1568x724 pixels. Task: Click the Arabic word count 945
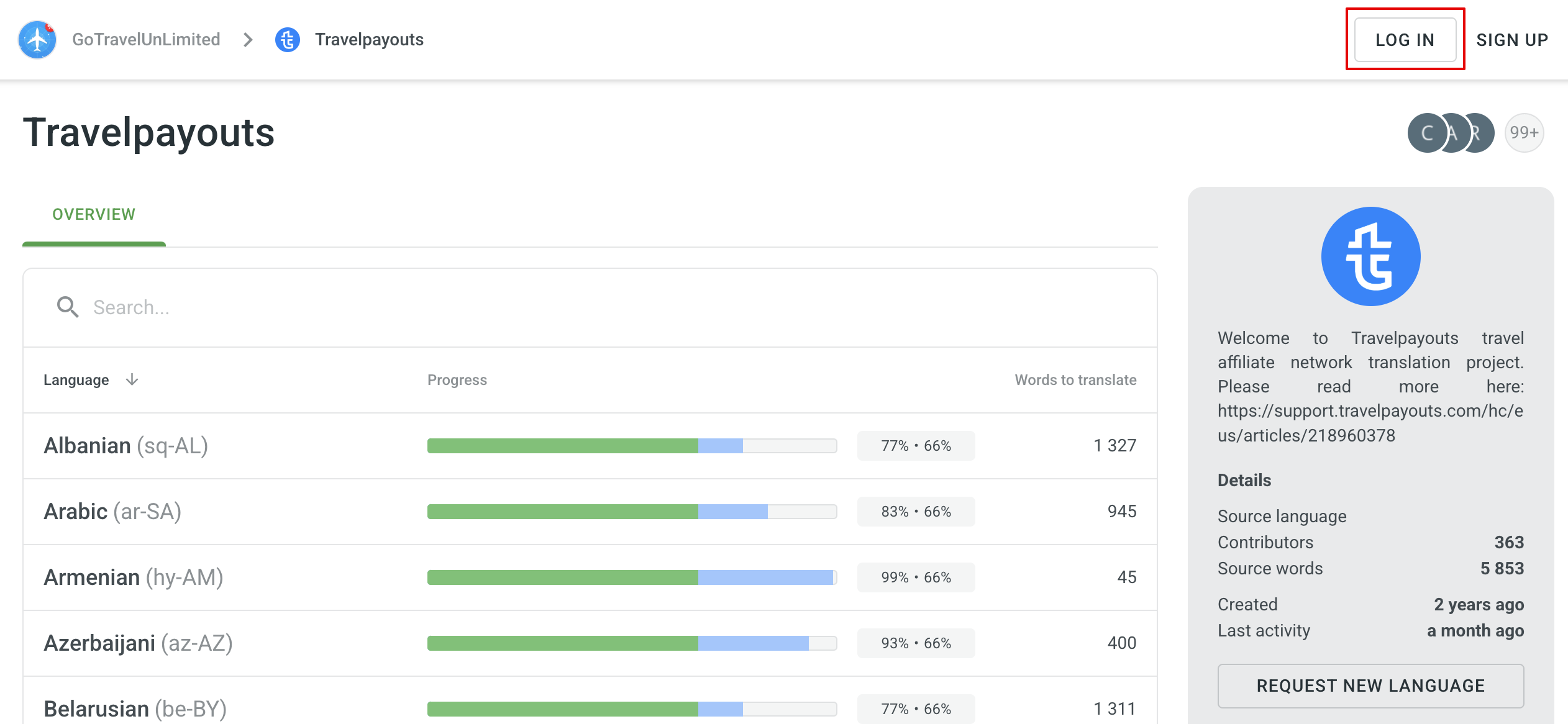click(1122, 511)
